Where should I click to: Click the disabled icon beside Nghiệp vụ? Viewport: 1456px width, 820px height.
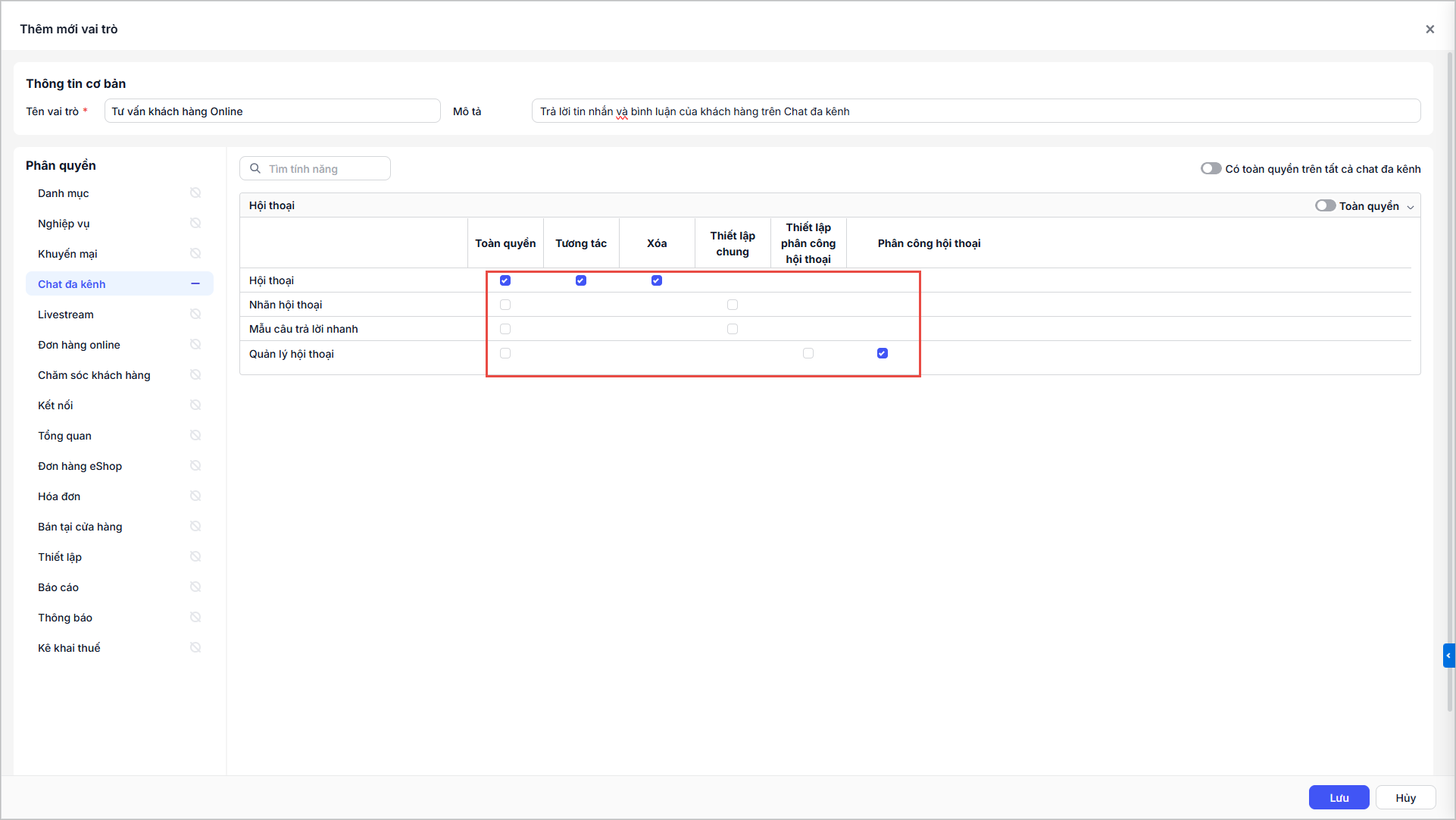pos(195,224)
